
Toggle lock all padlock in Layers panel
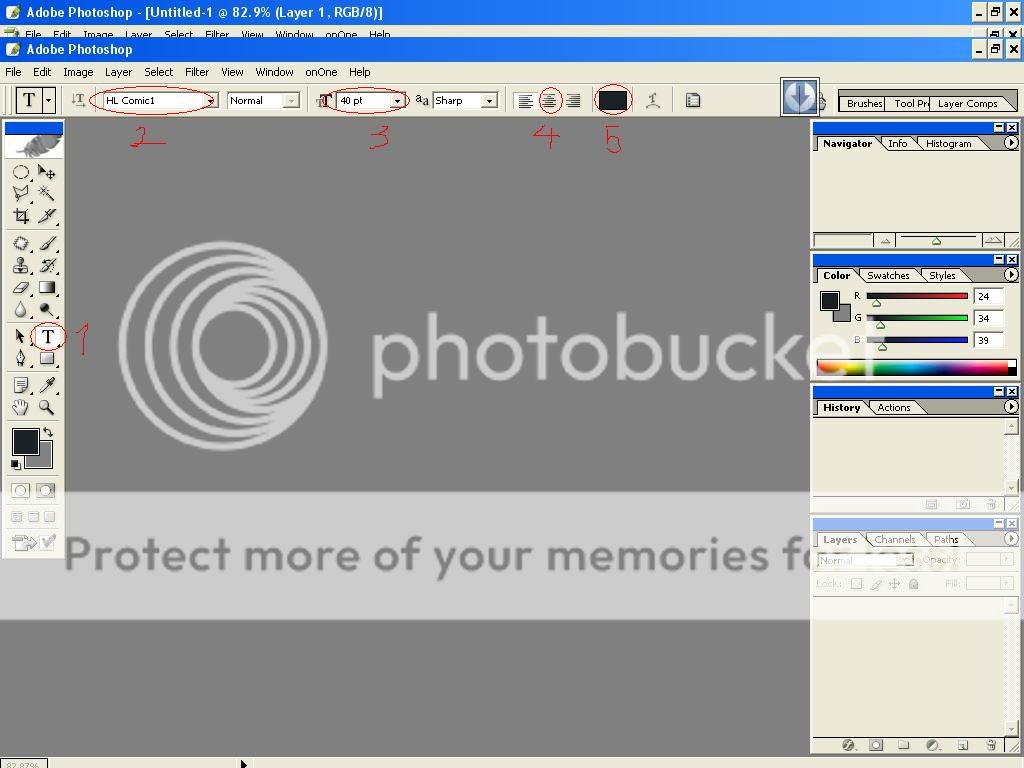[x=914, y=584]
